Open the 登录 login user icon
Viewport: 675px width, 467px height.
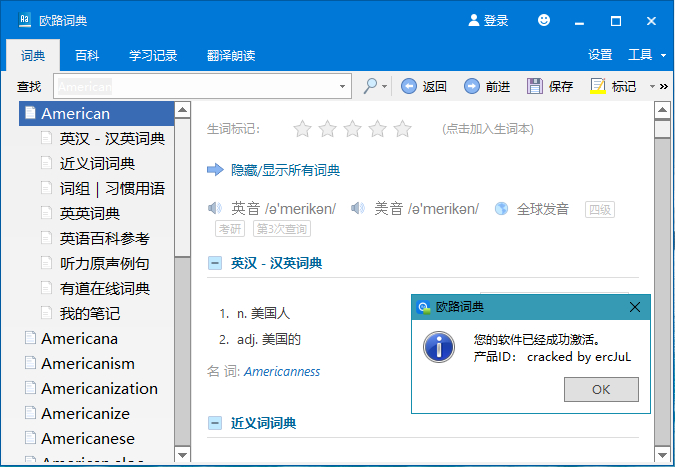(474, 20)
